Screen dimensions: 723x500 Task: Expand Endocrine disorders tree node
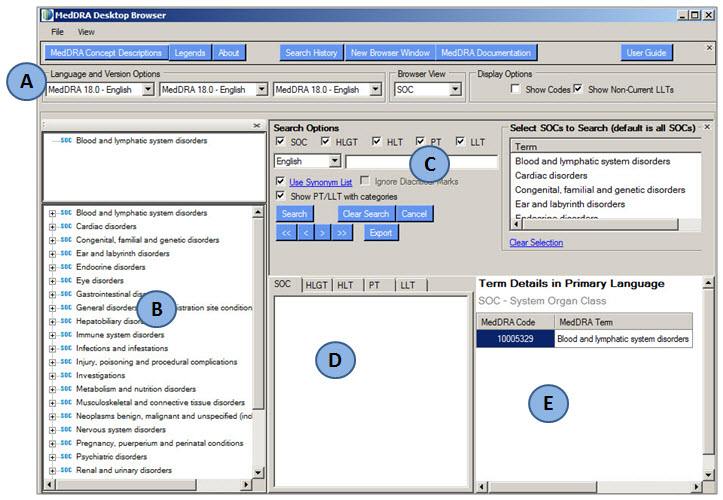[x=52, y=268]
